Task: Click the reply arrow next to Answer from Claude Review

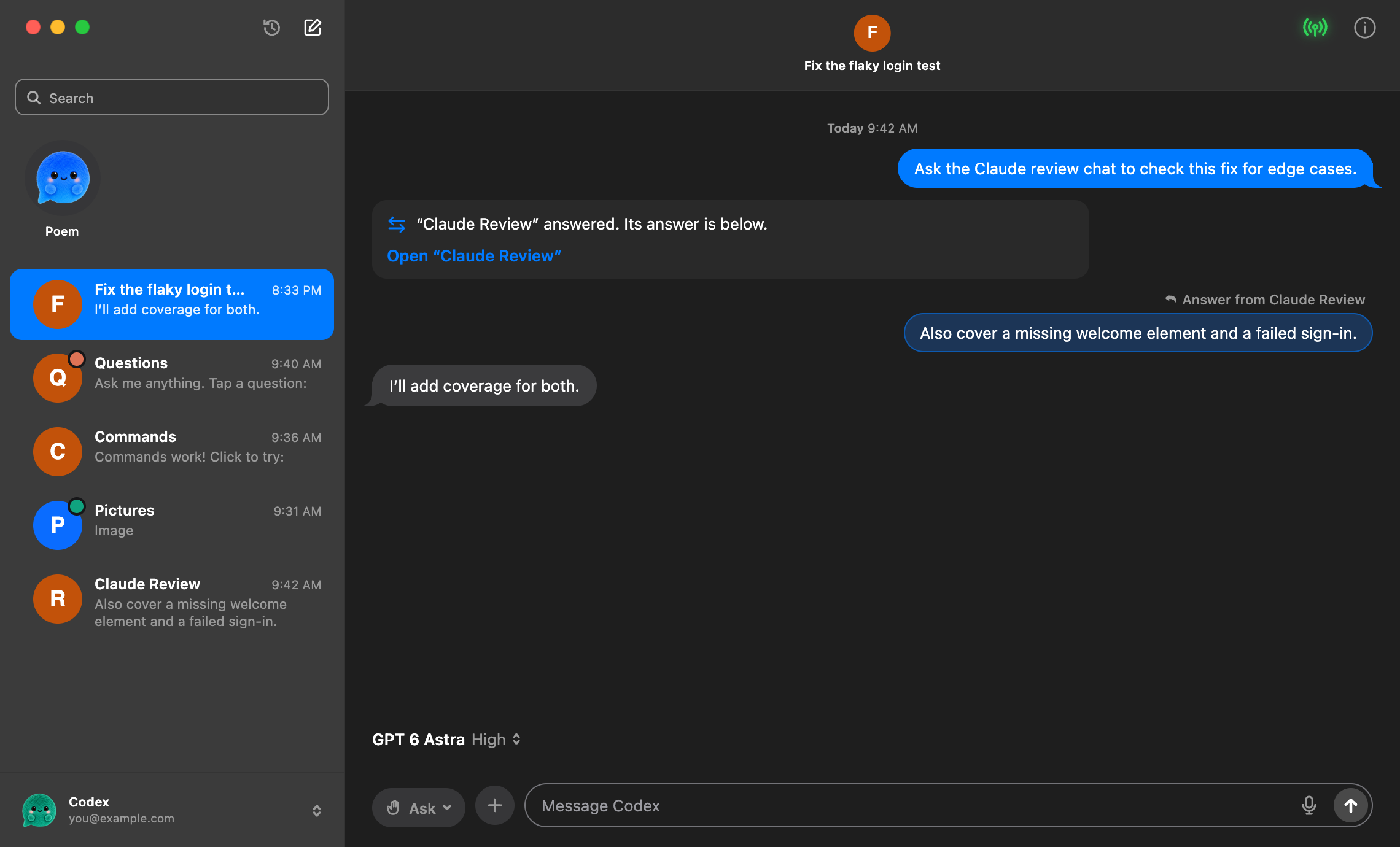Action: pyautogui.click(x=1170, y=300)
